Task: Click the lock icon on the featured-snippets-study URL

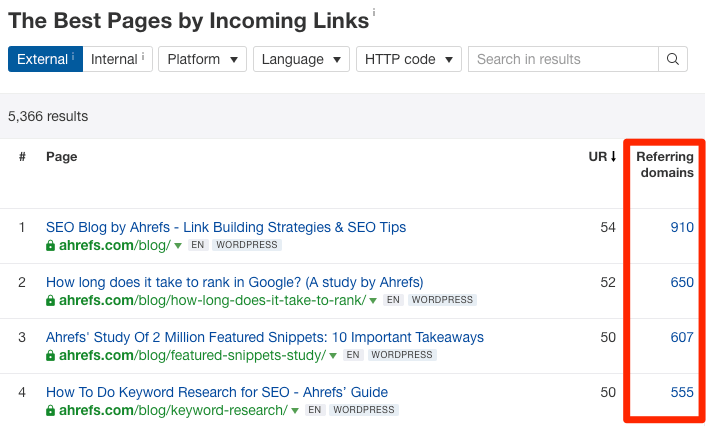Action: point(51,355)
